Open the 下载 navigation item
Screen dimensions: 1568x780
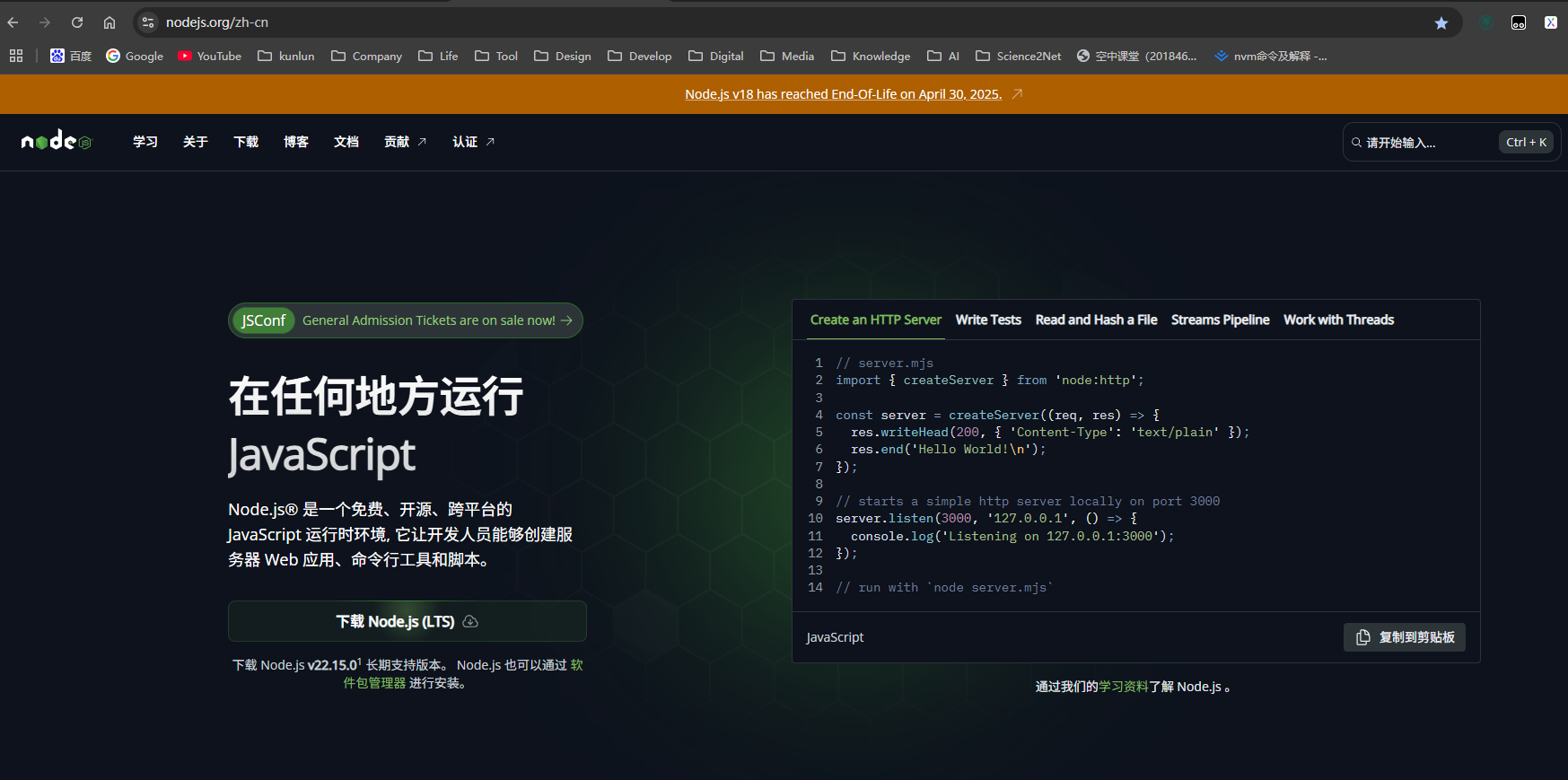coord(246,142)
